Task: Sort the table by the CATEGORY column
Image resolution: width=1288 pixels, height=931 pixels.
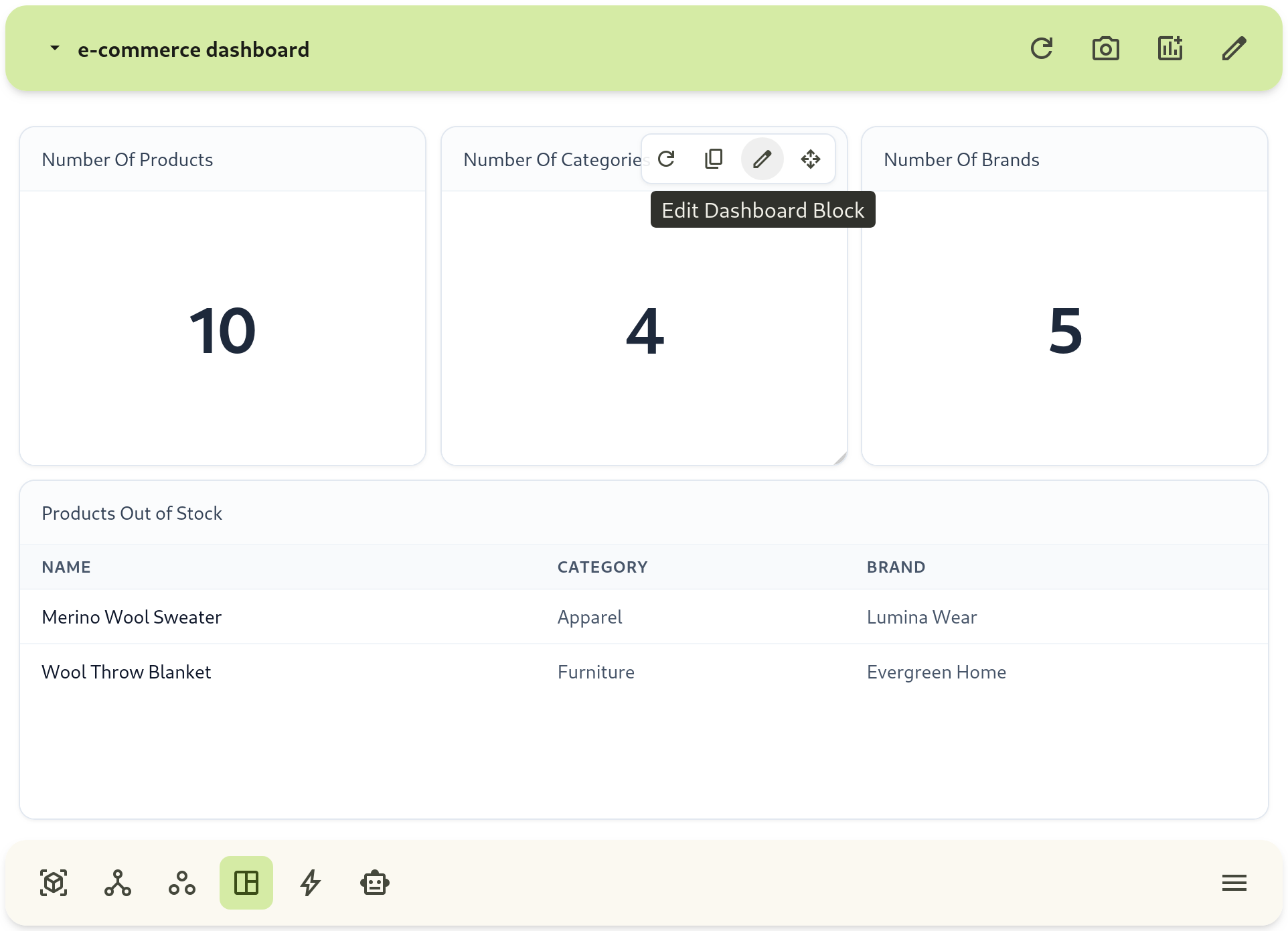Action: click(x=602, y=567)
